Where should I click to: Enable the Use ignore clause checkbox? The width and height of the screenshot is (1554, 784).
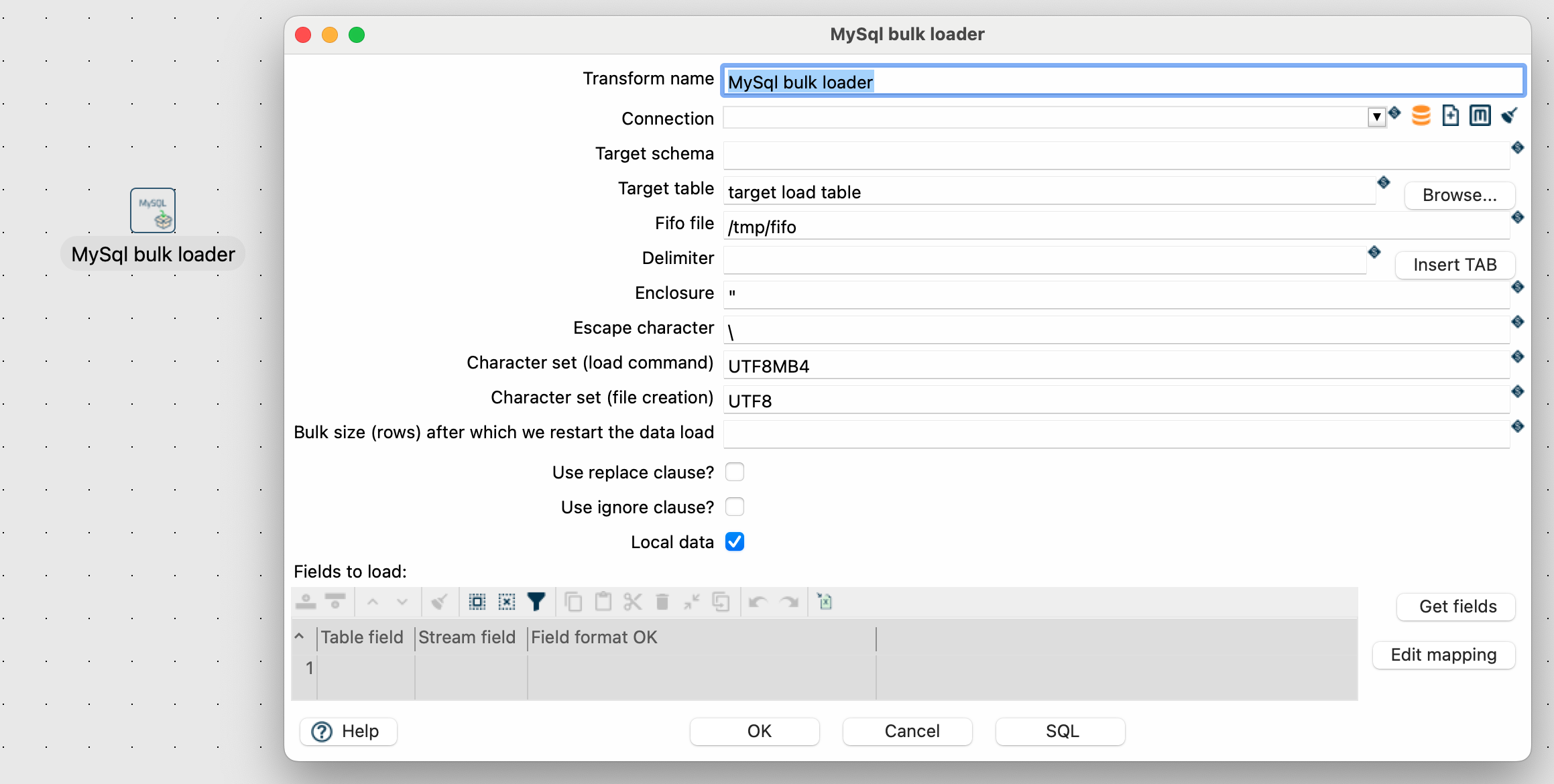735,507
